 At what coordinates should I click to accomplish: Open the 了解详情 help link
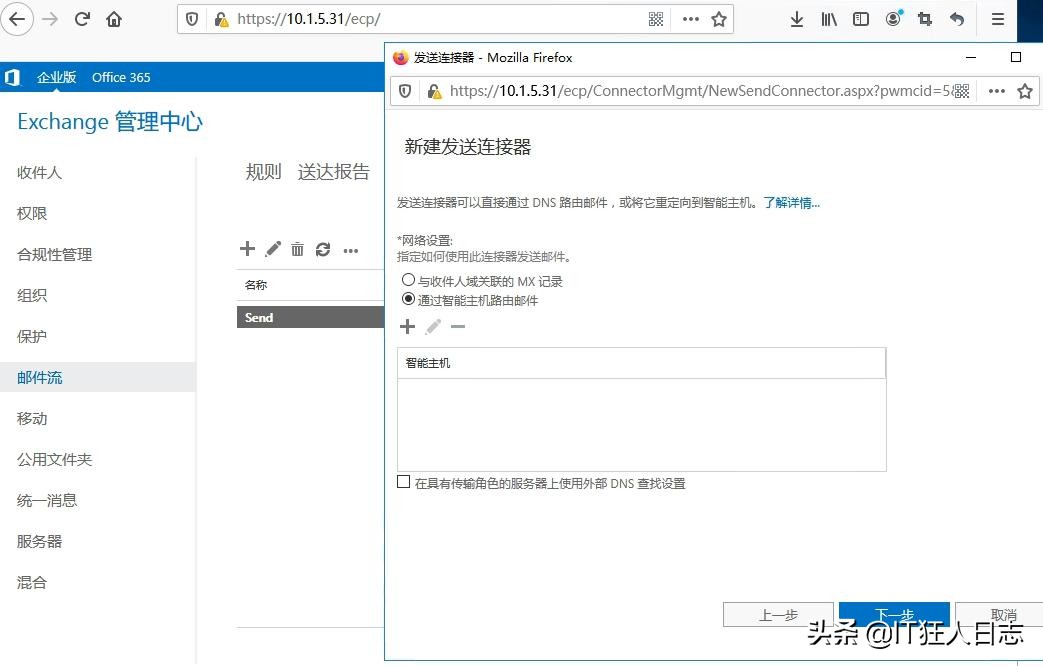point(791,203)
